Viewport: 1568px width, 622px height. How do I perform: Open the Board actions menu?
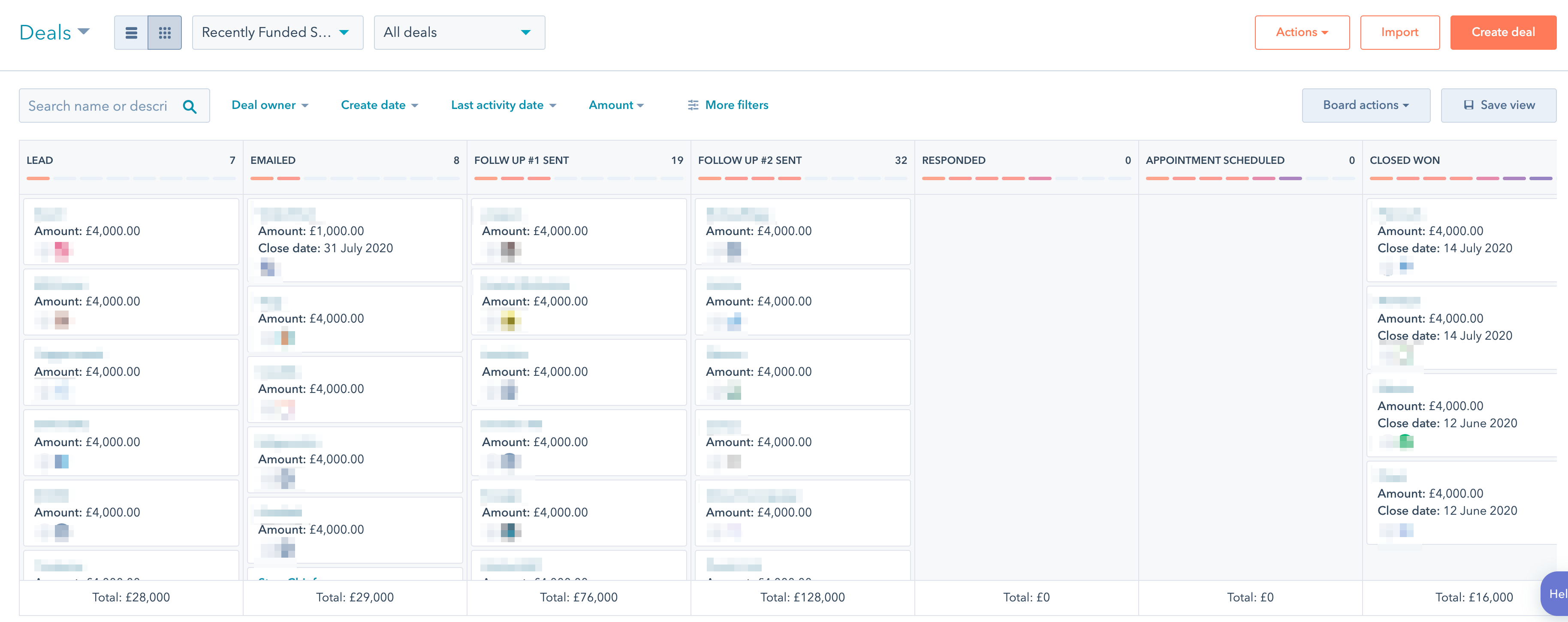pos(1365,105)
